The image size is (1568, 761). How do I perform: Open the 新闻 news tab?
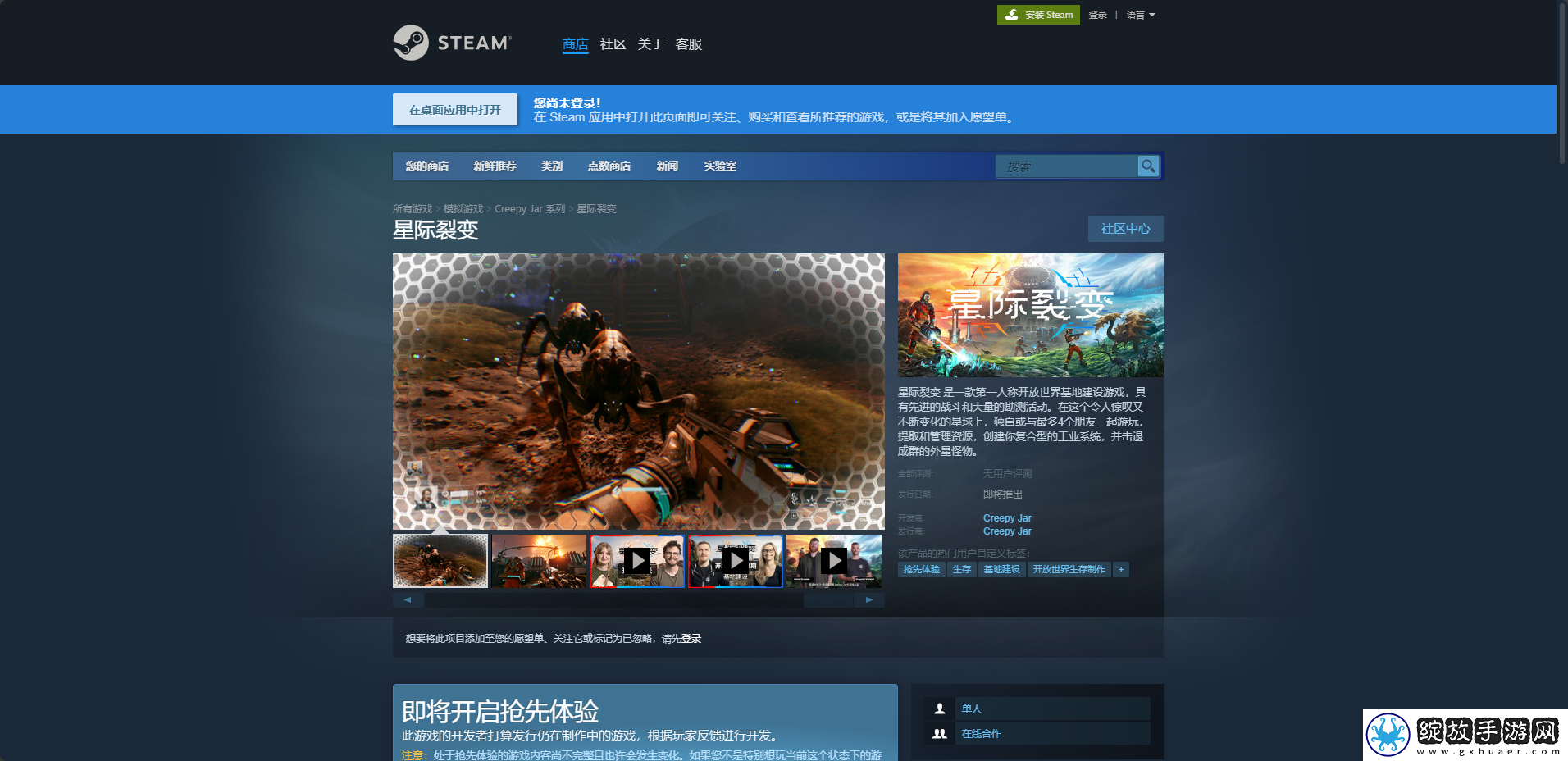(x=668, y=166)
